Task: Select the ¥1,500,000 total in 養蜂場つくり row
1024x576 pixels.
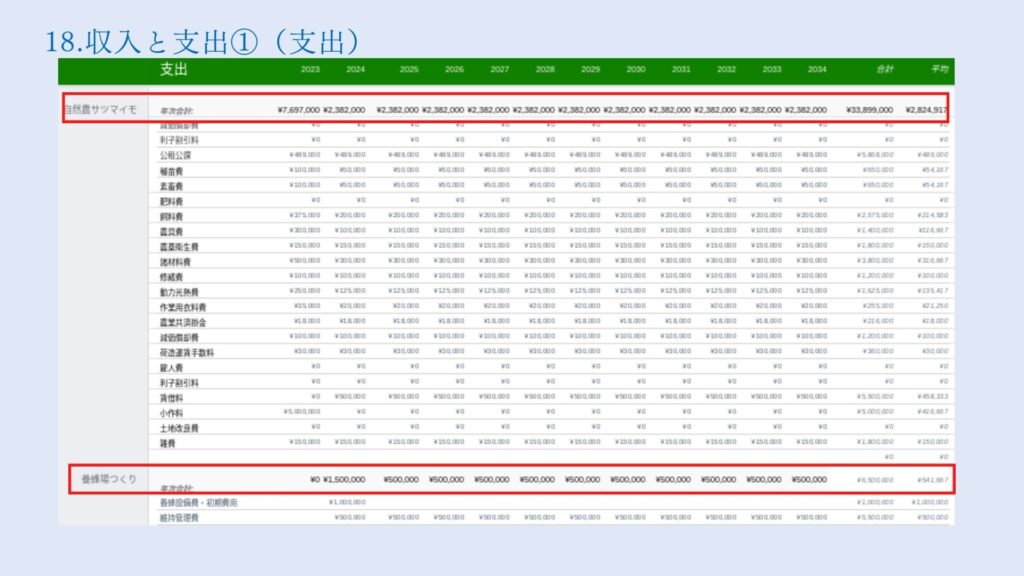Action: coord(344,479)
